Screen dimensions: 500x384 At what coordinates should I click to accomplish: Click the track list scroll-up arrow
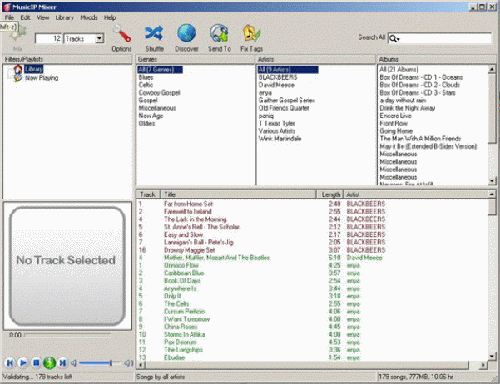(x=492, y=194)
